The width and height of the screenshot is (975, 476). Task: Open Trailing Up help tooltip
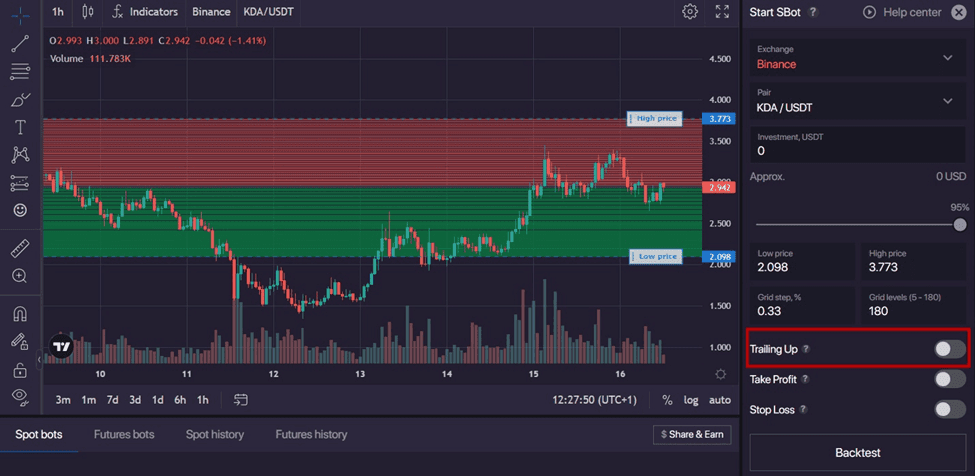806,349
